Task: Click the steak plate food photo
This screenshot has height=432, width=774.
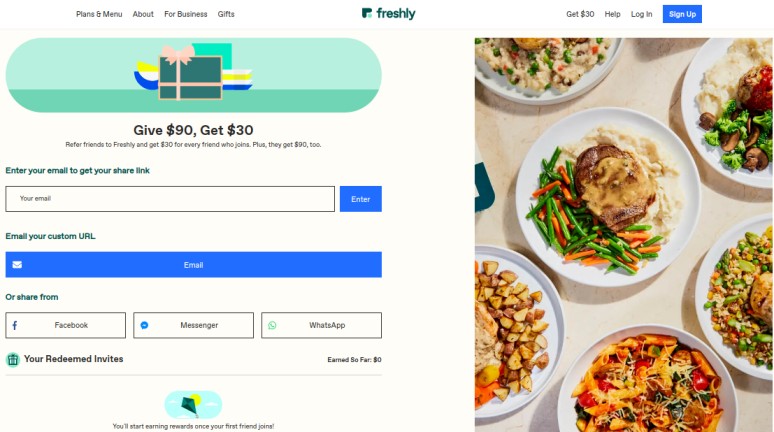Action: pyautogui.click(x=608, y=197)
